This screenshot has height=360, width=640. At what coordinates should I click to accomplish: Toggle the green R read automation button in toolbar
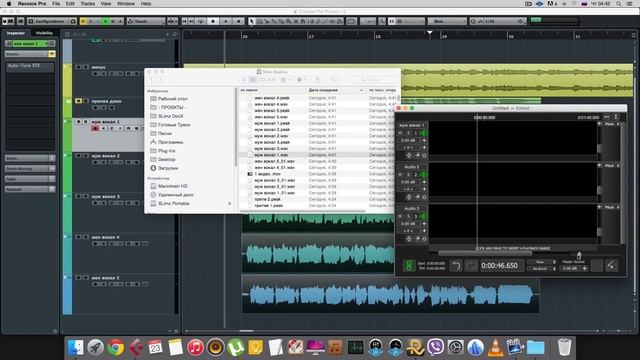tap(106, 21)
